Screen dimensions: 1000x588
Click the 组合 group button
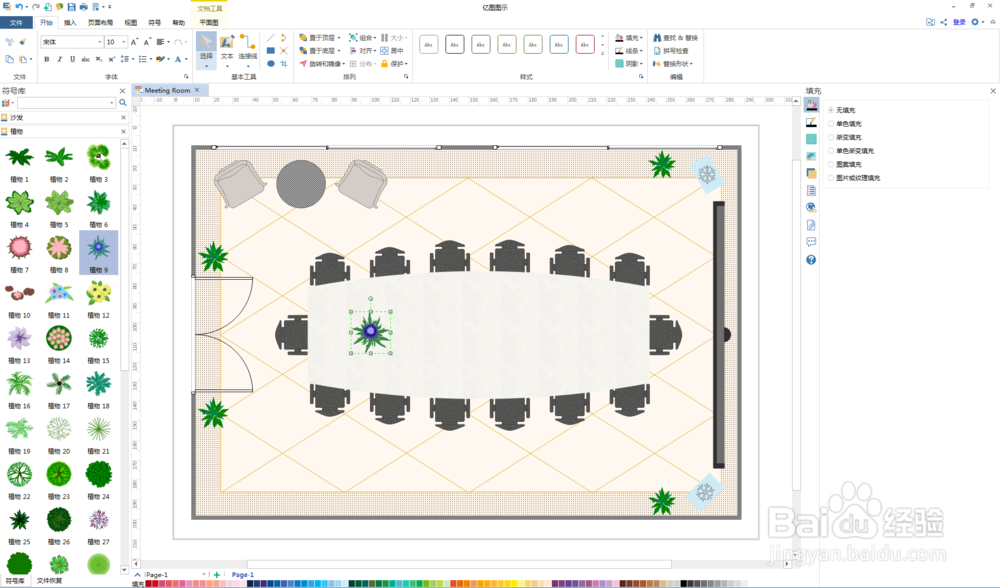pos(362,38)
